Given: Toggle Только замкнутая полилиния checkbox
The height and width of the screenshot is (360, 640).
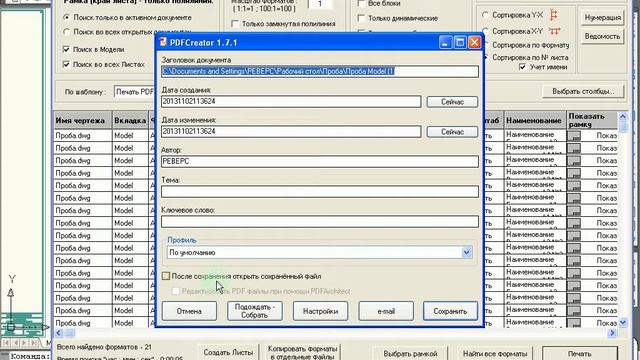Looking at the screenshot, I should [x=235, y=24].
